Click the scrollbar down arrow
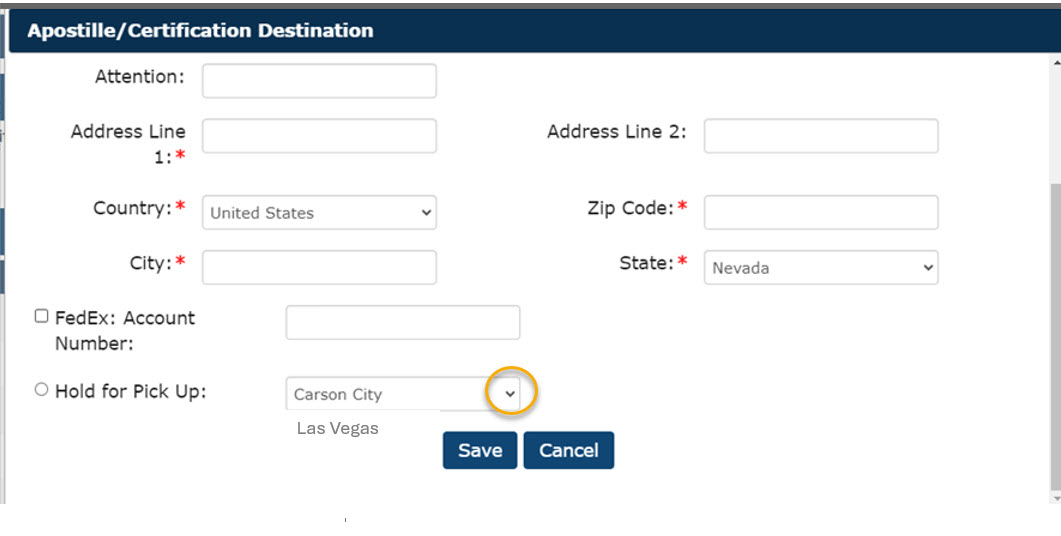 [1055, 497]
